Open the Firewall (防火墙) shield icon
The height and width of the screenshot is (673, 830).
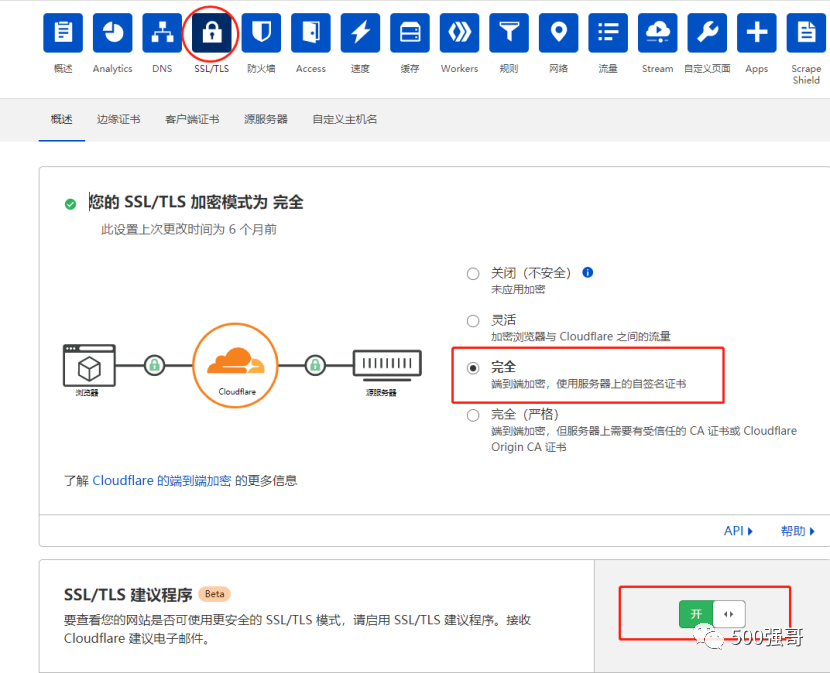click(261, 33)
